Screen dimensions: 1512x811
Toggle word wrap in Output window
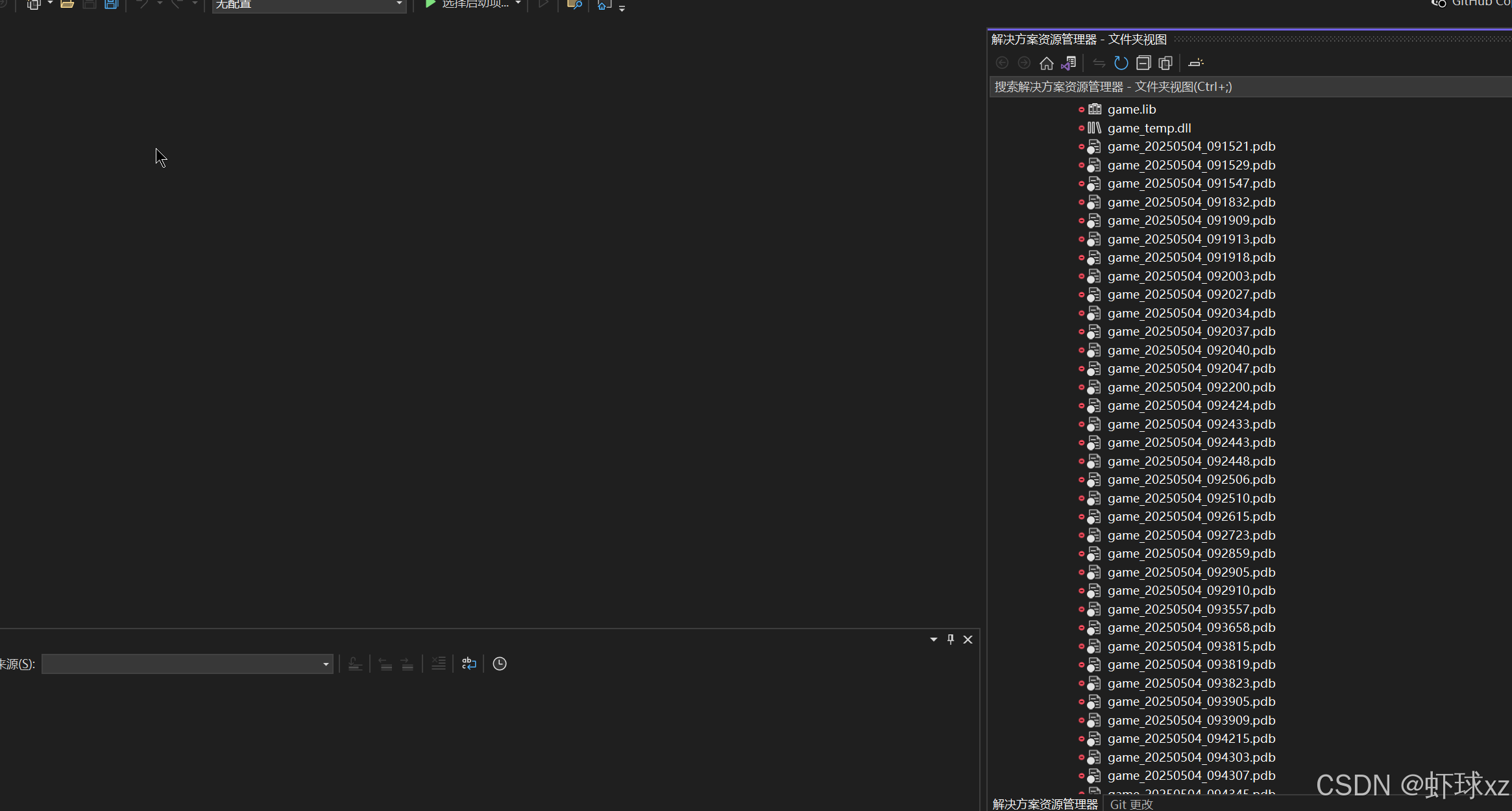point(469,664)
